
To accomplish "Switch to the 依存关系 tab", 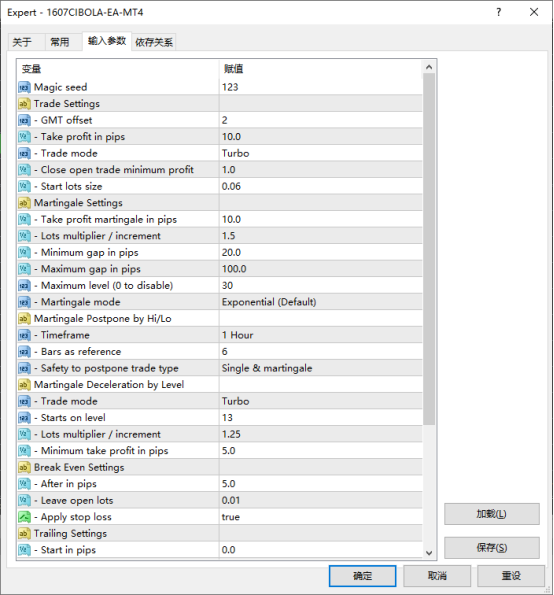I will click(x=154, y=42).
